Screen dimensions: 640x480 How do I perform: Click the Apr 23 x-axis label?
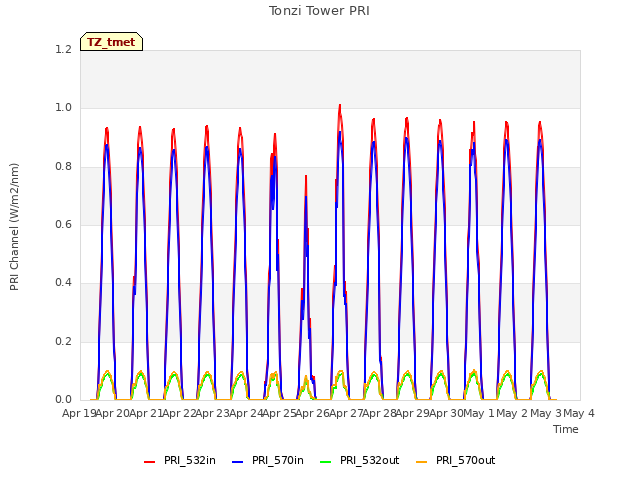point(212,413)
